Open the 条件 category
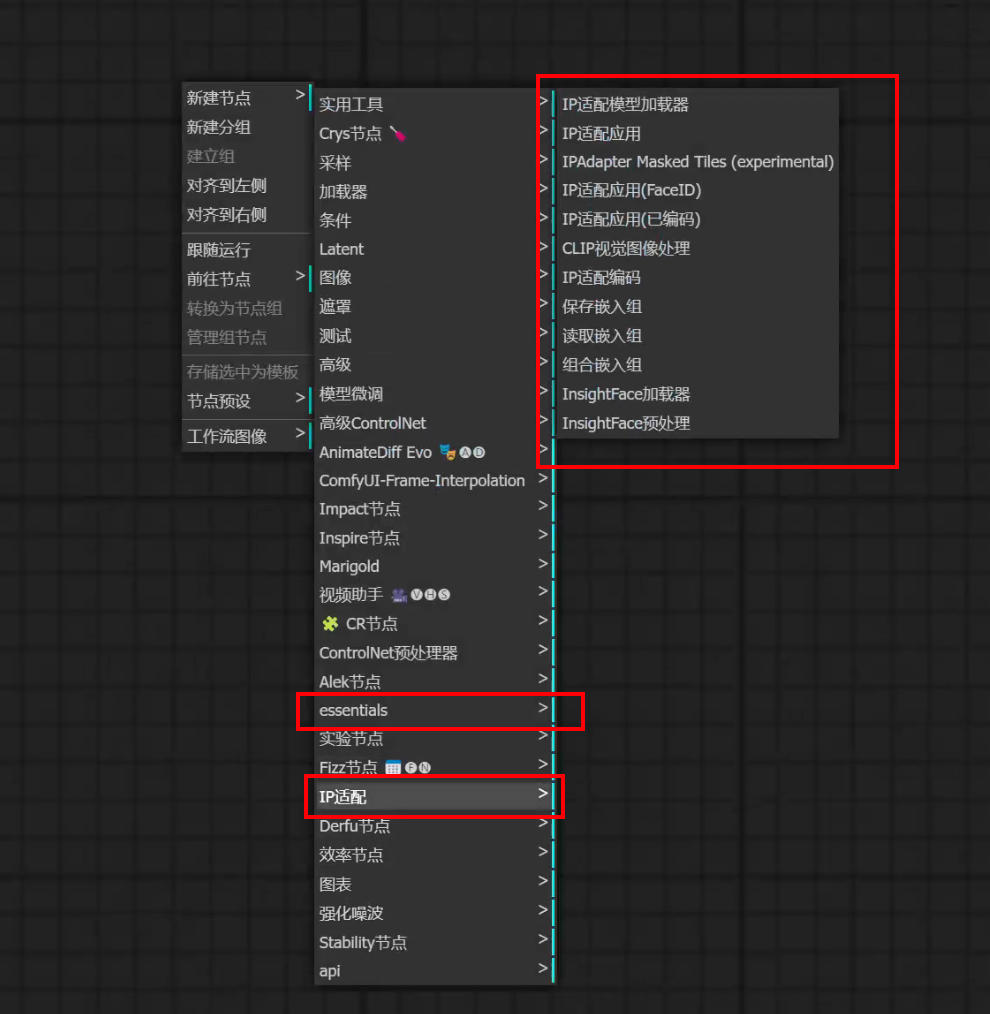990x1014 pixels. [x=434, y=220]
